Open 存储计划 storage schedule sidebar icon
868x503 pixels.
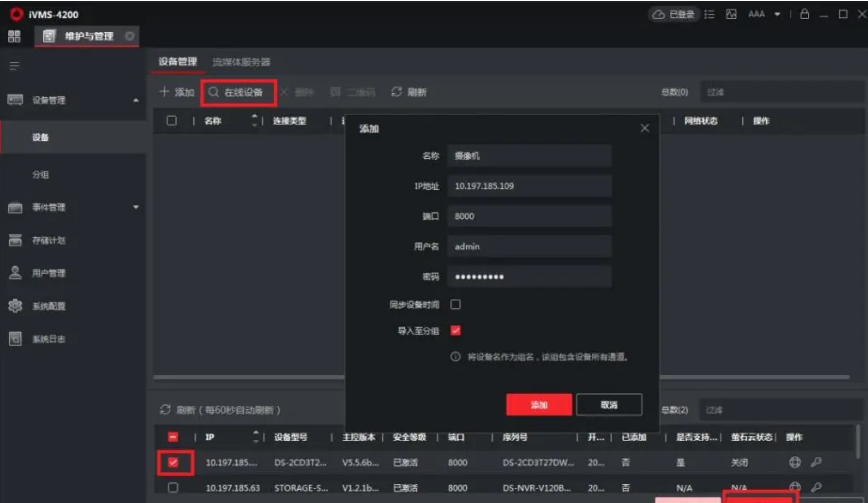[15, 240]
